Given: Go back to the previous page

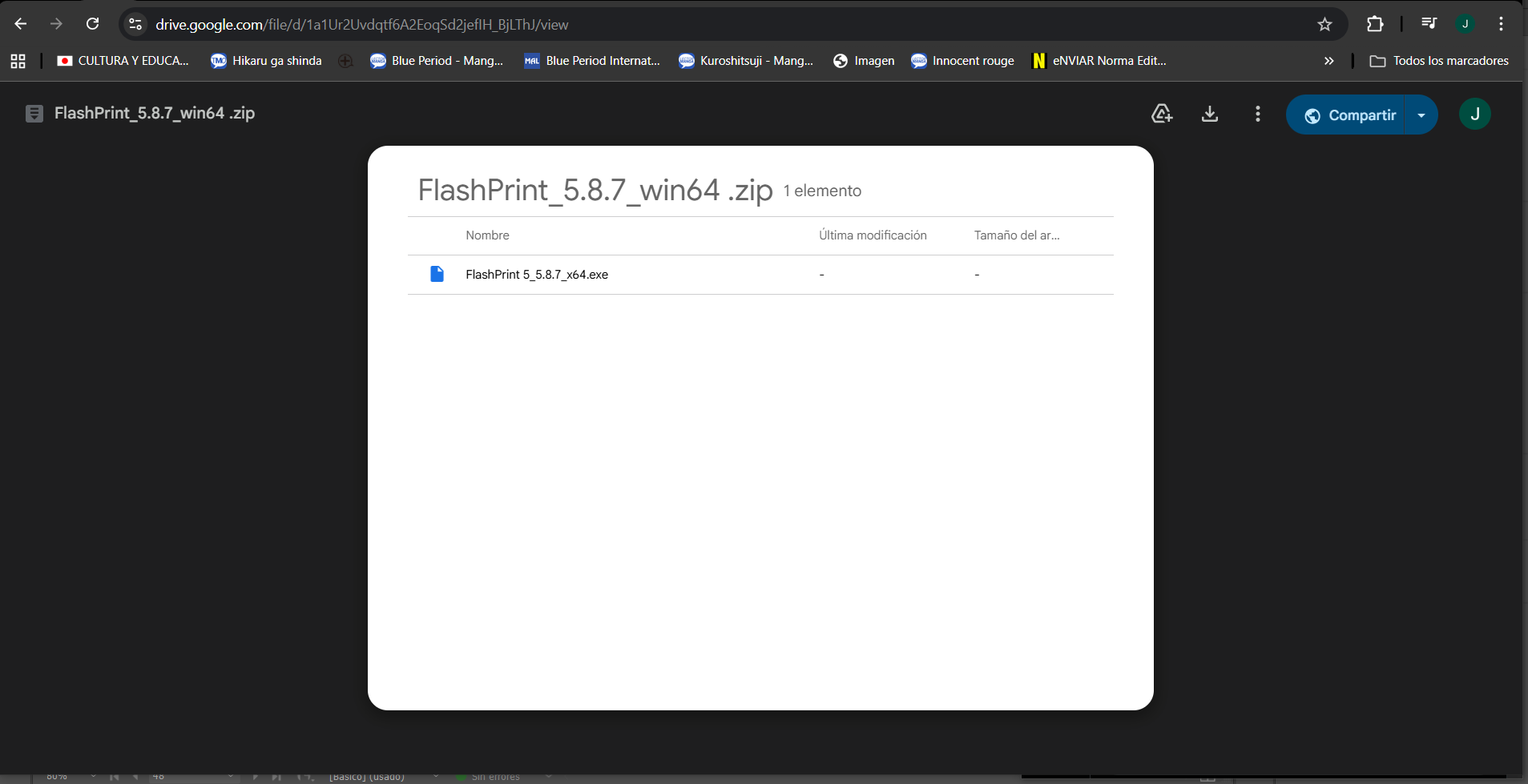Looking at the screenshot, I should (21, 24).
